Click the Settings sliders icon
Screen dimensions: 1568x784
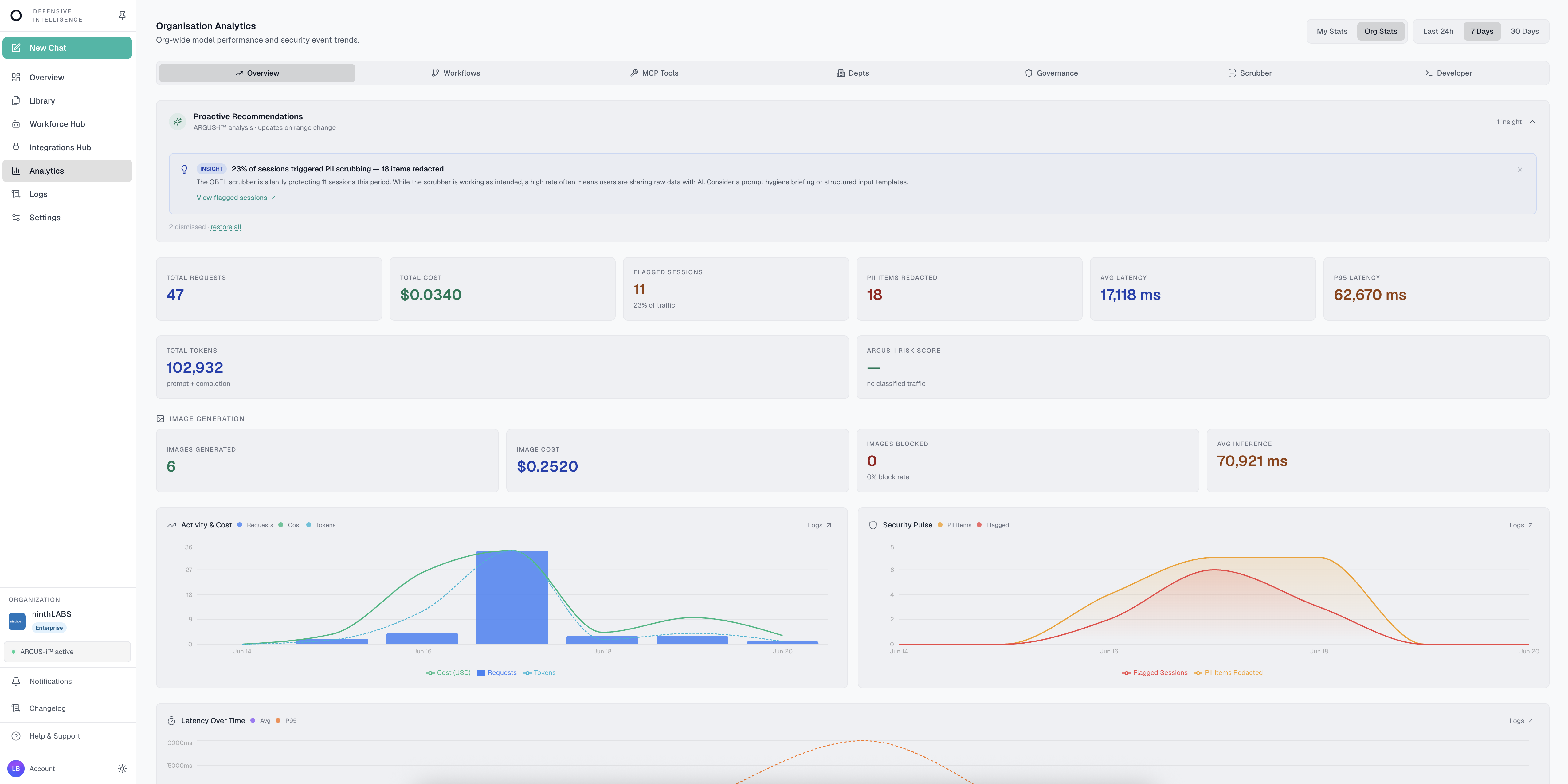16,217
